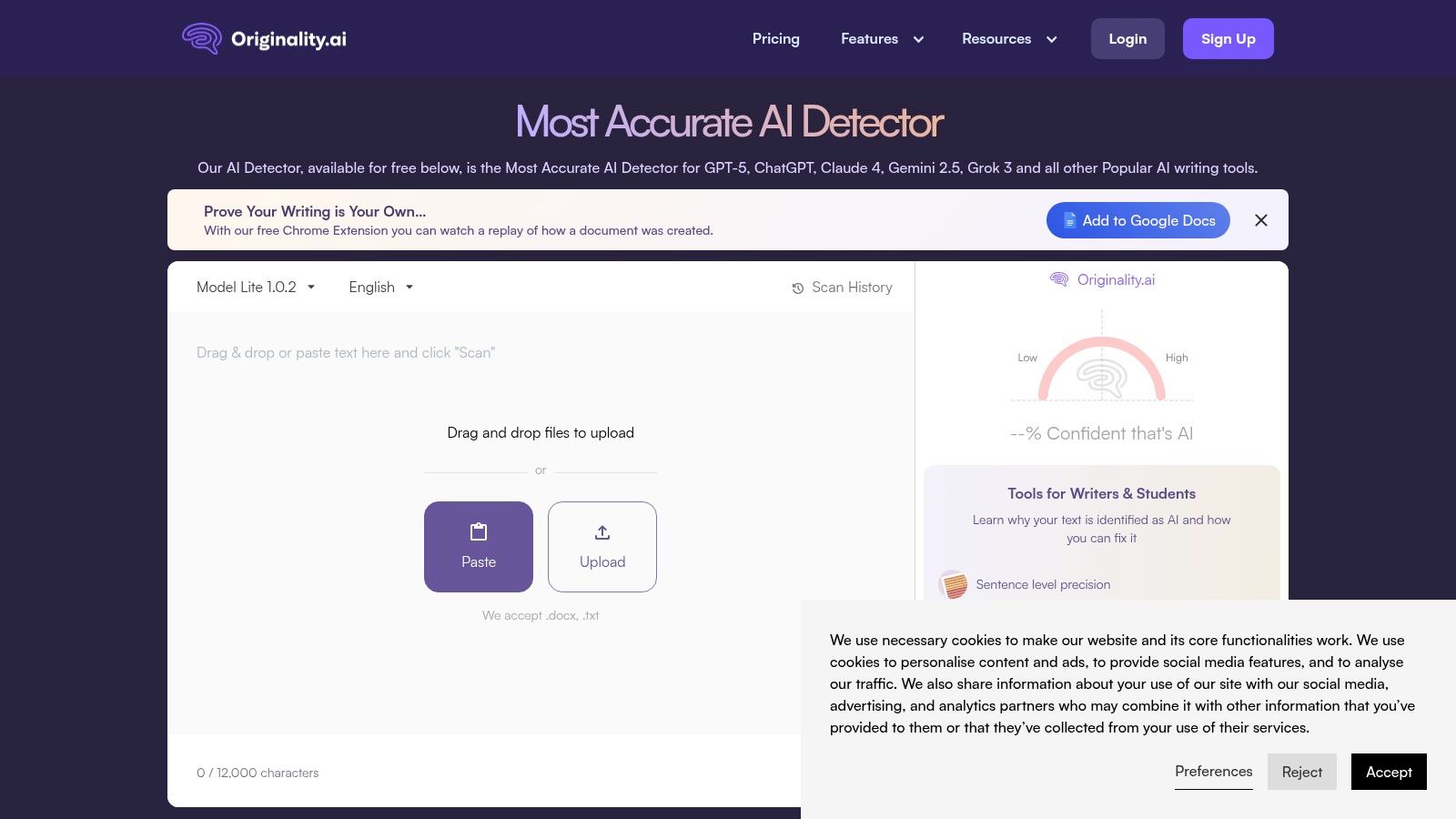Click the Originality.ai icon above the gauge

click(1059, 279)
